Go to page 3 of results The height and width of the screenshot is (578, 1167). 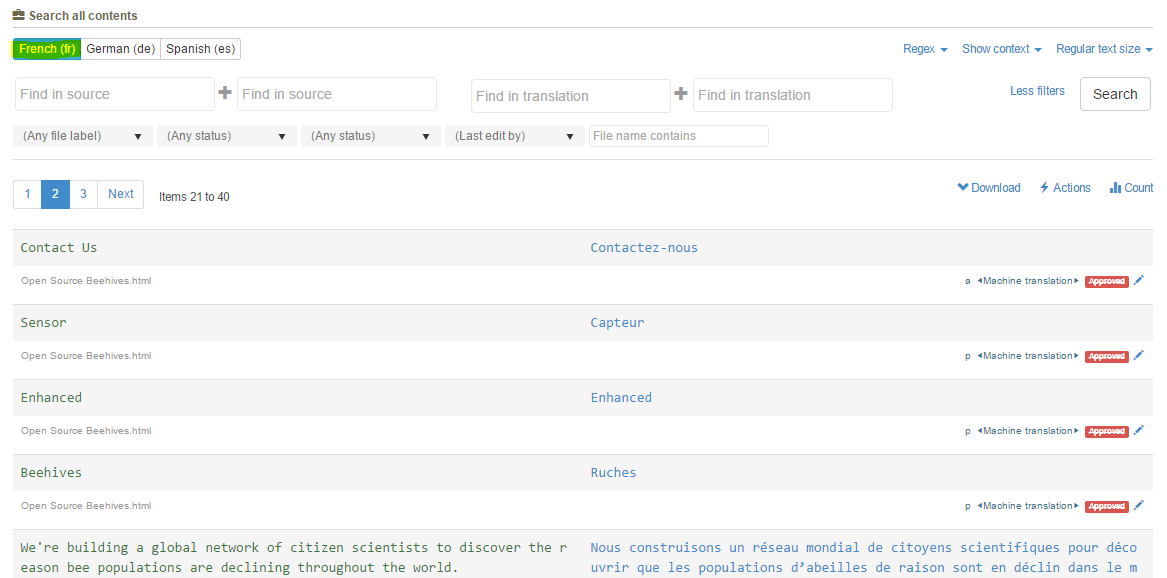point(83,194)
